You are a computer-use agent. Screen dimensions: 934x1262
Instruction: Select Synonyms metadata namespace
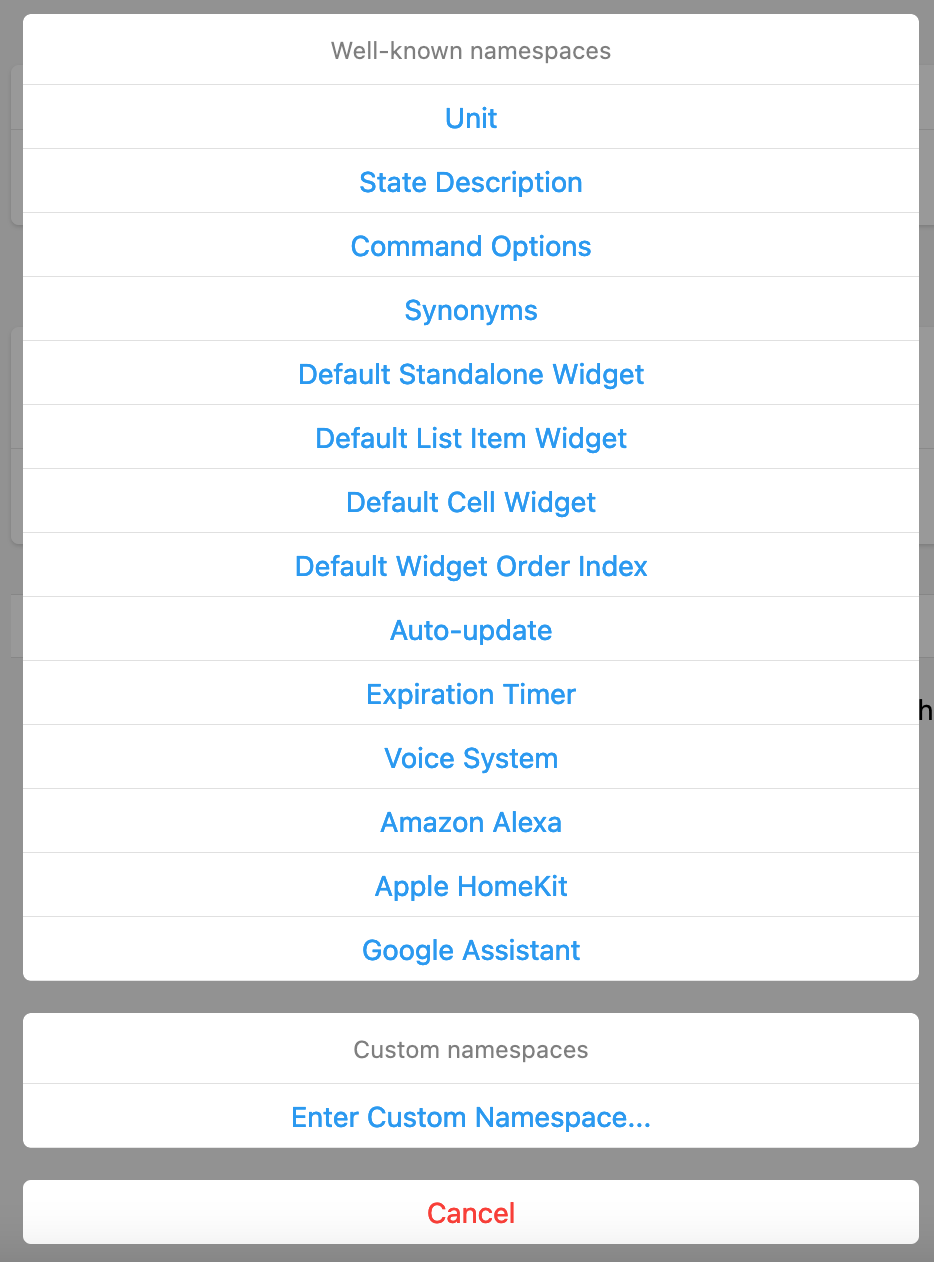point(471,310)
